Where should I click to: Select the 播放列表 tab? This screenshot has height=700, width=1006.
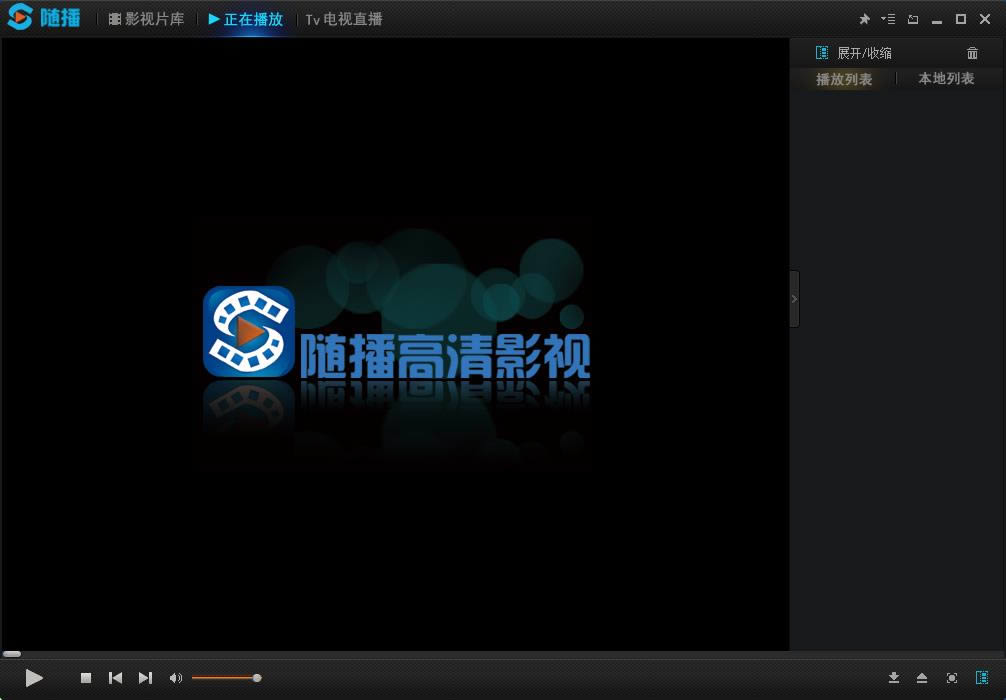click(x=844, y=79)
